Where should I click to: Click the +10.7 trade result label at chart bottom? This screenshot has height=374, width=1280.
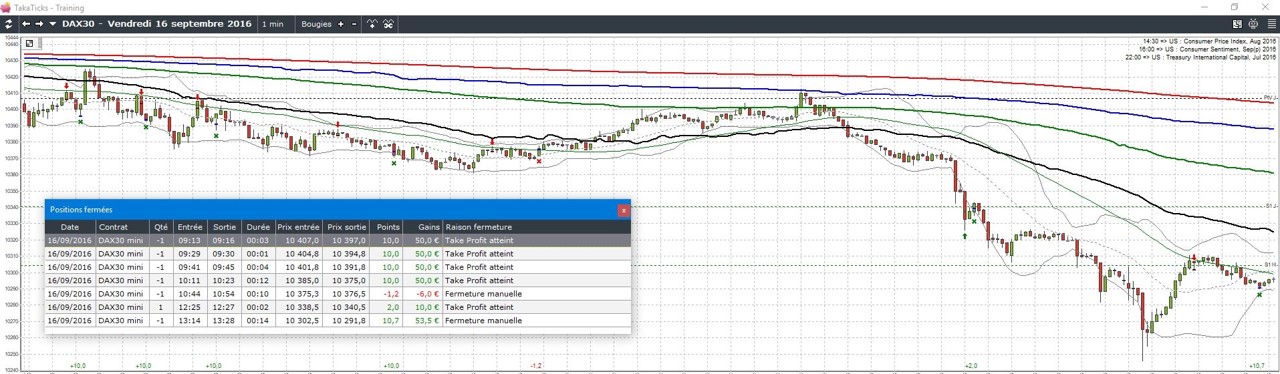1257,366
